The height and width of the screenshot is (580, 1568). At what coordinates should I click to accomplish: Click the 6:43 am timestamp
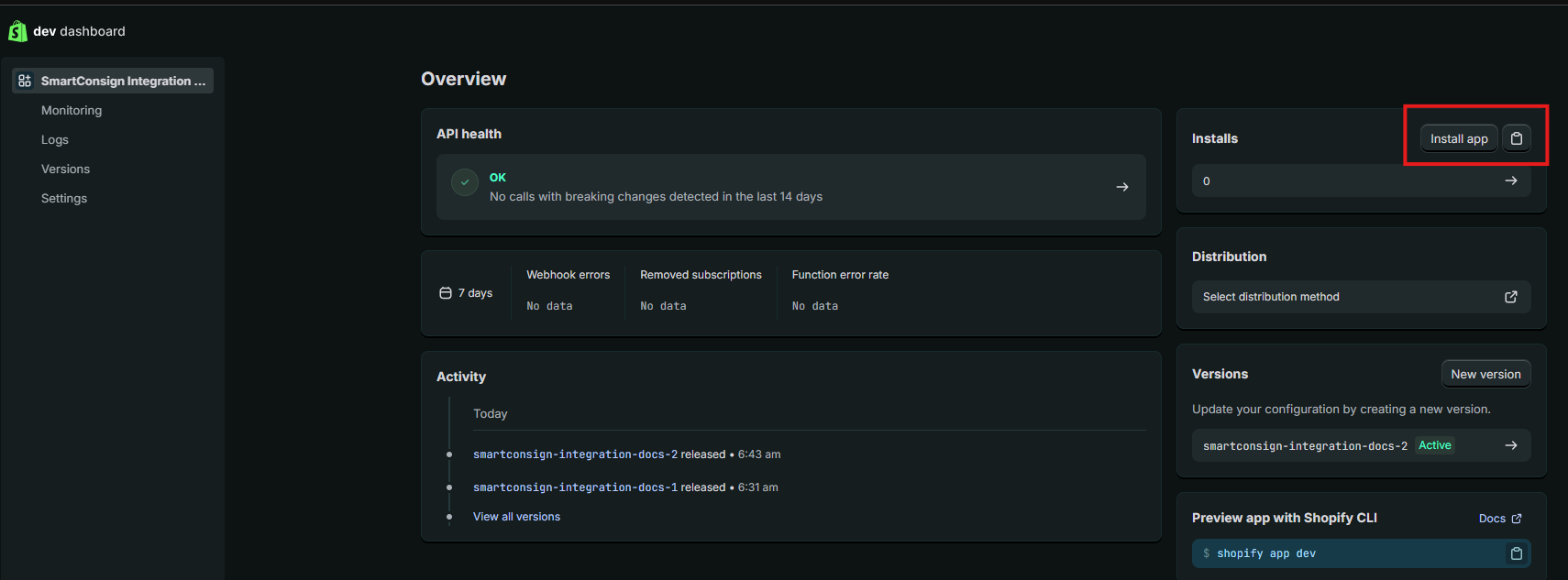(759, 454)
